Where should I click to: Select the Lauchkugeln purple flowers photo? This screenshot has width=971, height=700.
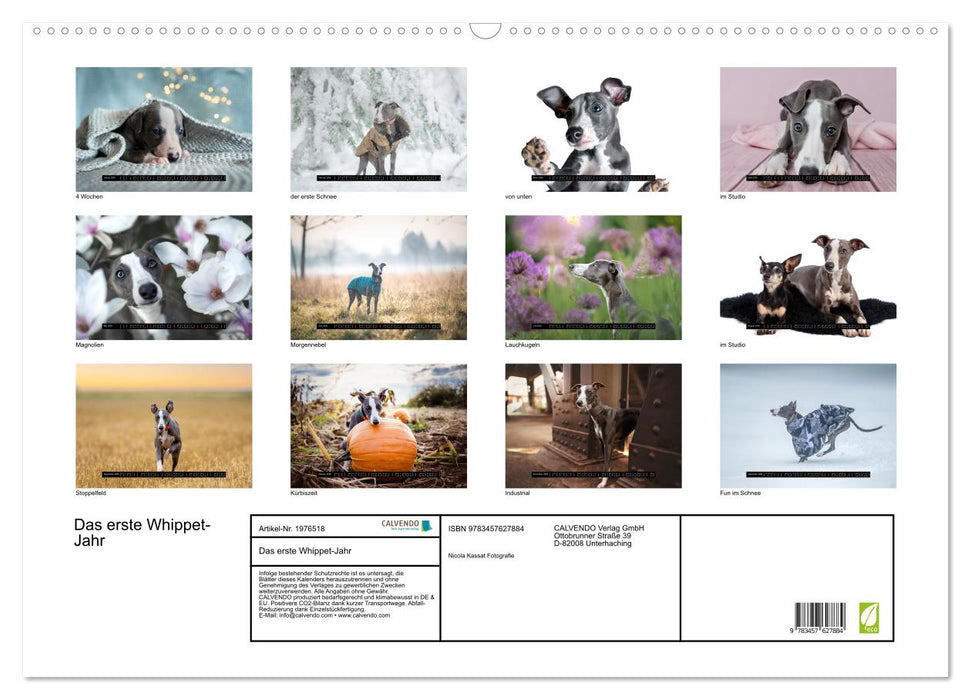coord(592,276)
